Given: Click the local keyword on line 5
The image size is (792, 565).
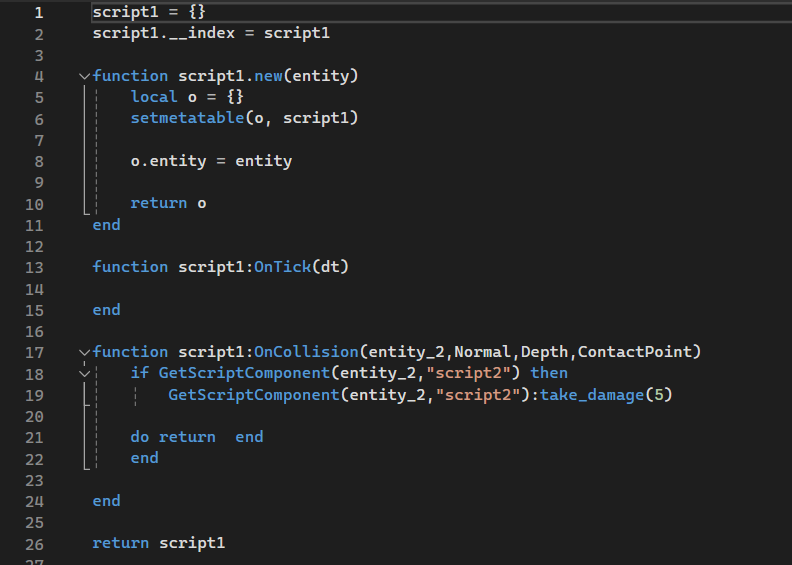Looking at the screenshot, I should click(154, 97).
